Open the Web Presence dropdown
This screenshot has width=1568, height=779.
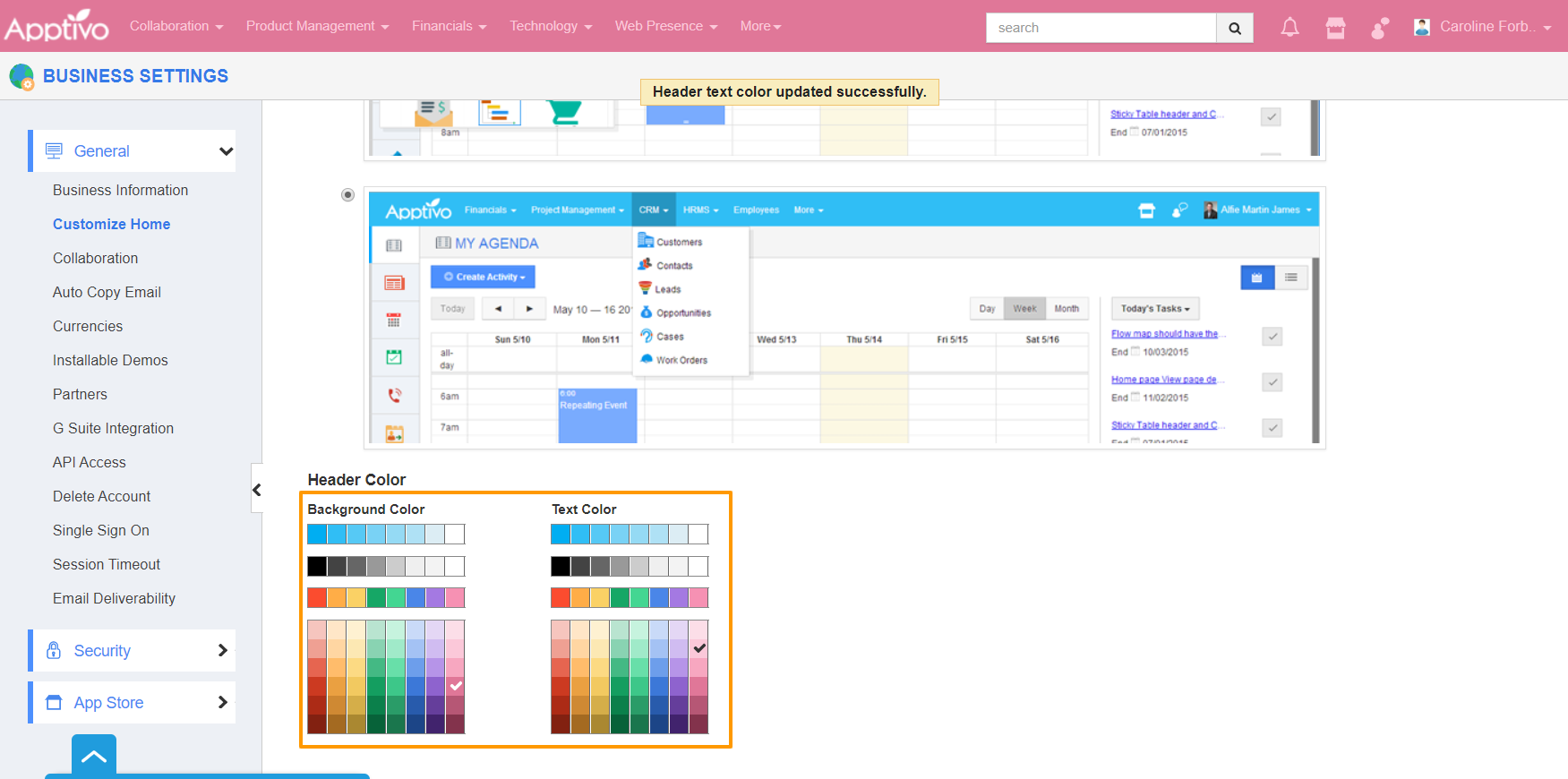666,26
